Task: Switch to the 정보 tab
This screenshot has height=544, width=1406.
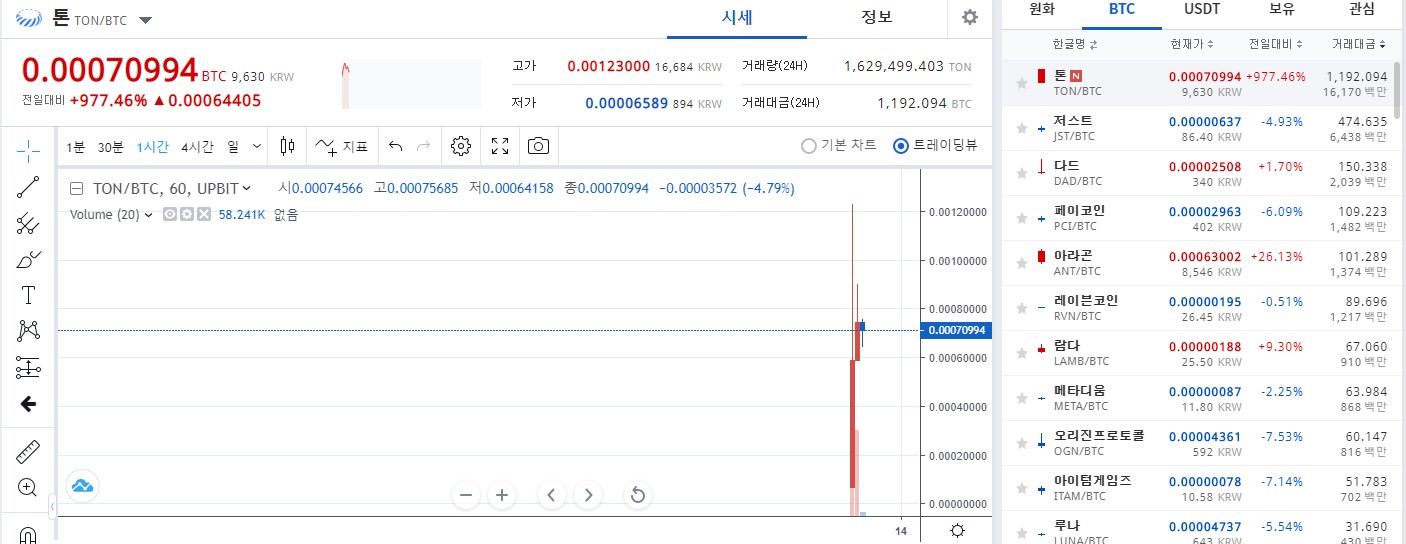Action: tap(877, 18)
